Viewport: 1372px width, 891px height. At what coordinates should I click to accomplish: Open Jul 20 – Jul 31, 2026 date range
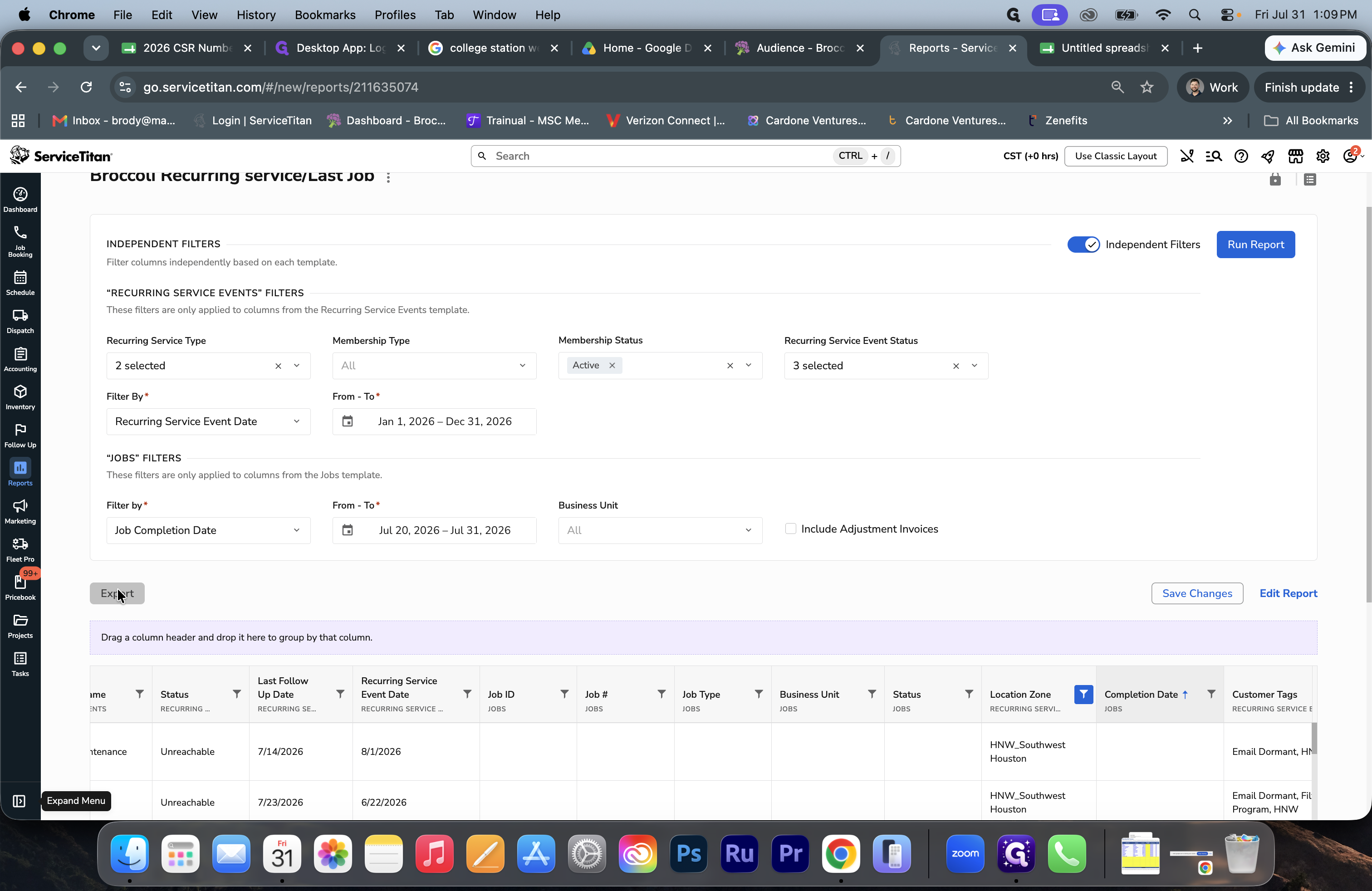click(x=434, y=530)
